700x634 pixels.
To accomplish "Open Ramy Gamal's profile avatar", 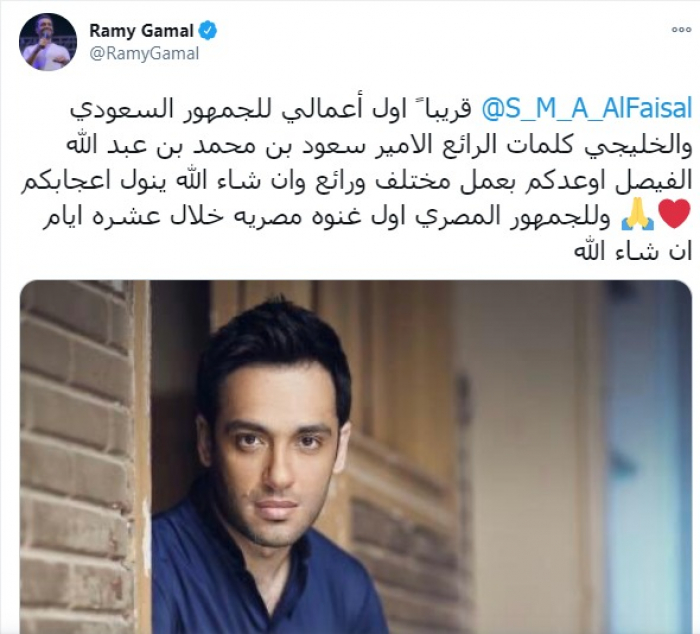I will coord(48,42).
